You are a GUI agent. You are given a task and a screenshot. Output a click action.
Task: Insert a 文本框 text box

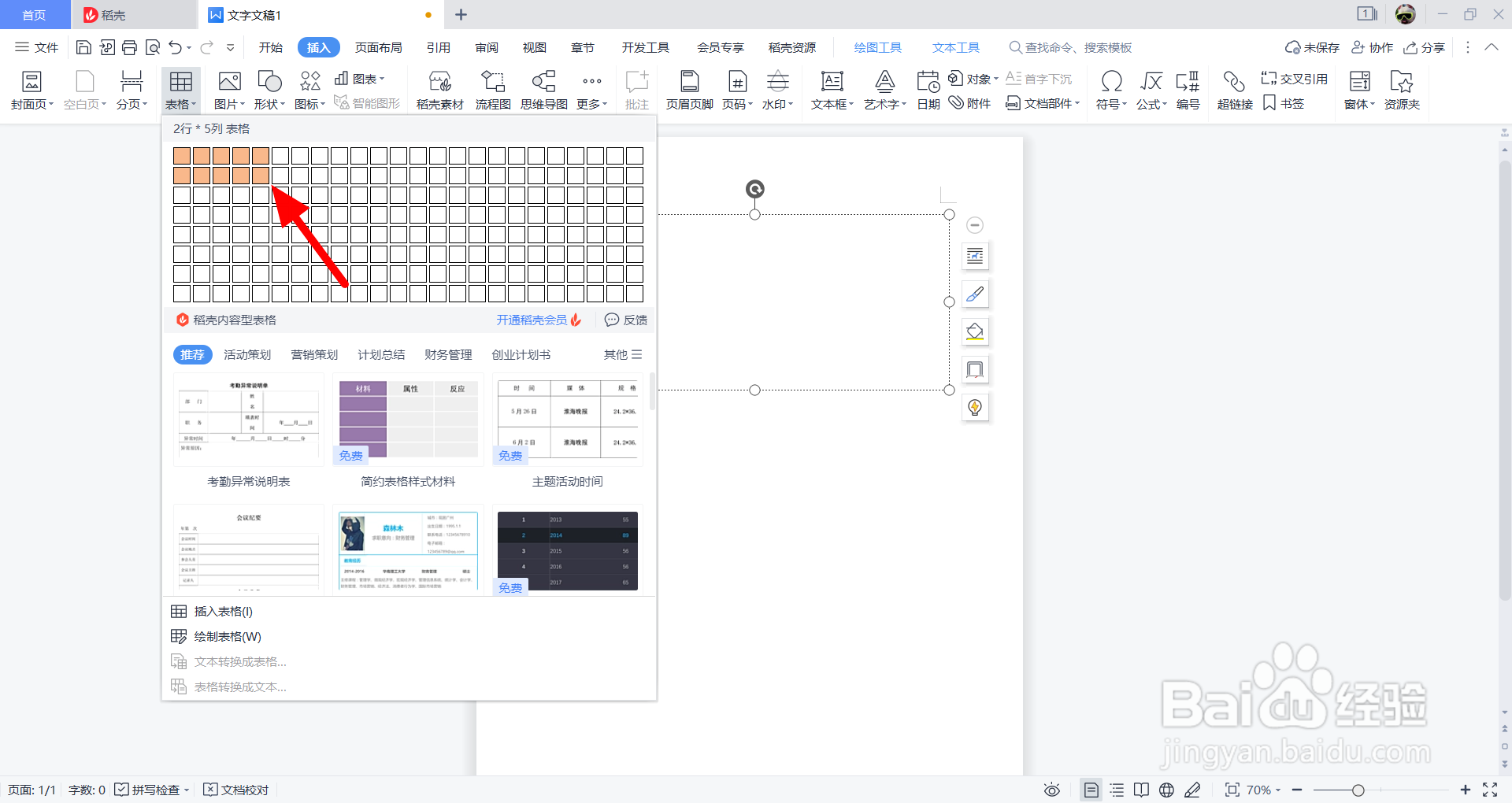(832, 90)
